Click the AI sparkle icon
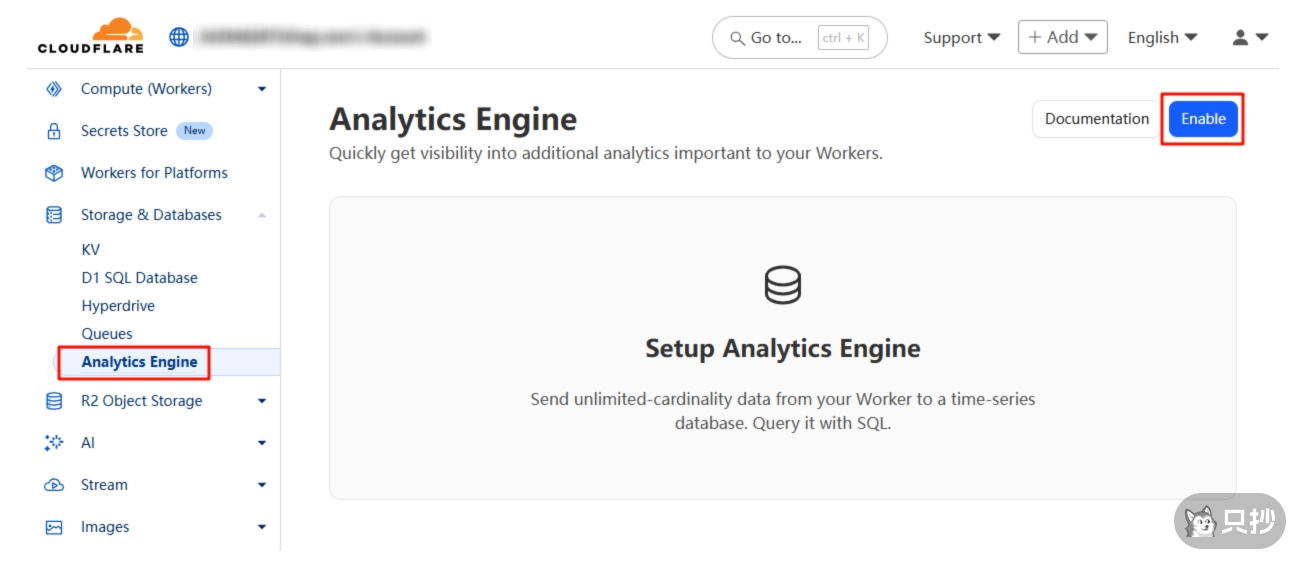This screenshot has width=1301, height=564. click(54, 443)
